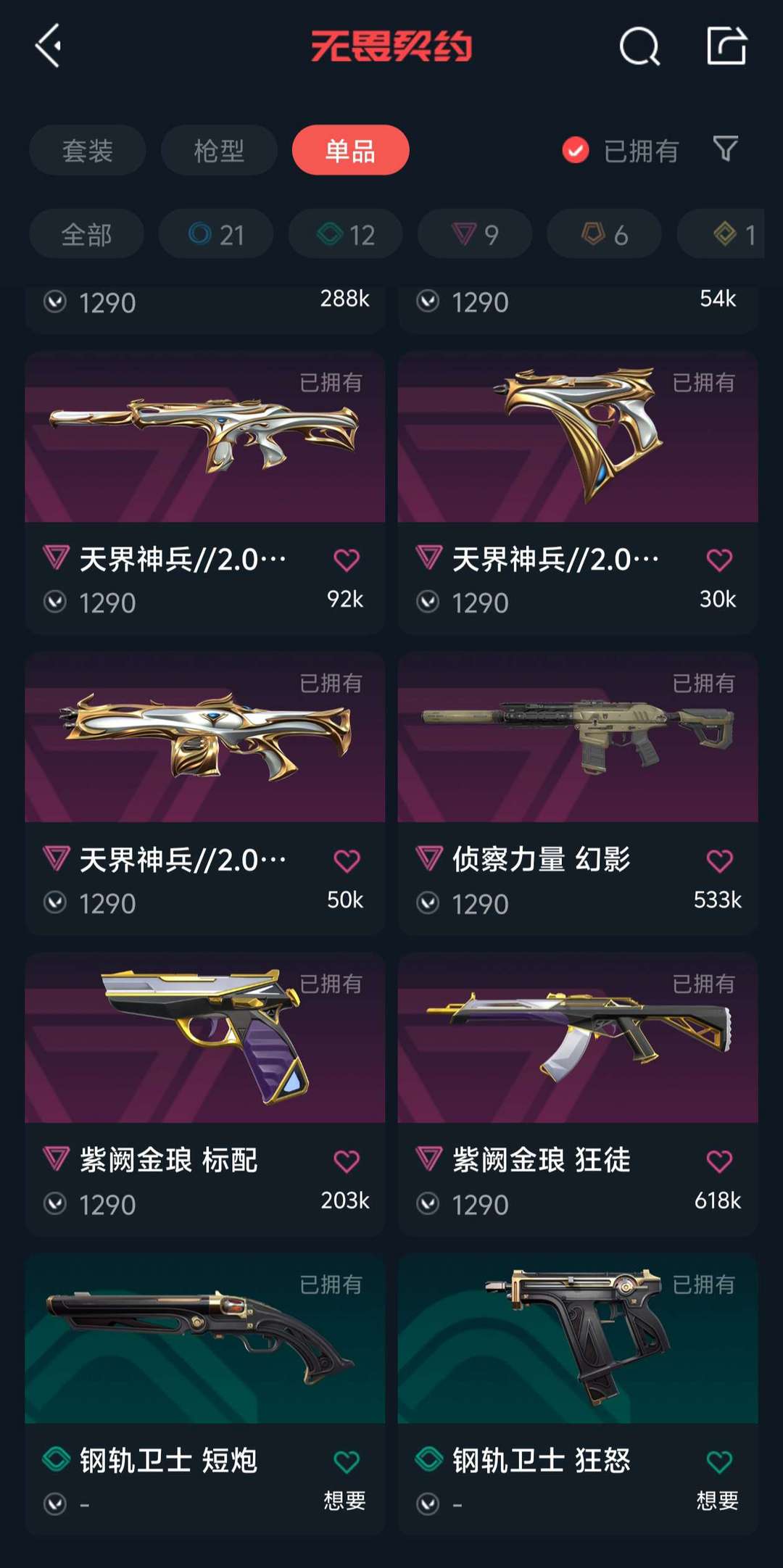Open the search magnifier icon
Screen dimensions: 783x1568
pos(639,46)
